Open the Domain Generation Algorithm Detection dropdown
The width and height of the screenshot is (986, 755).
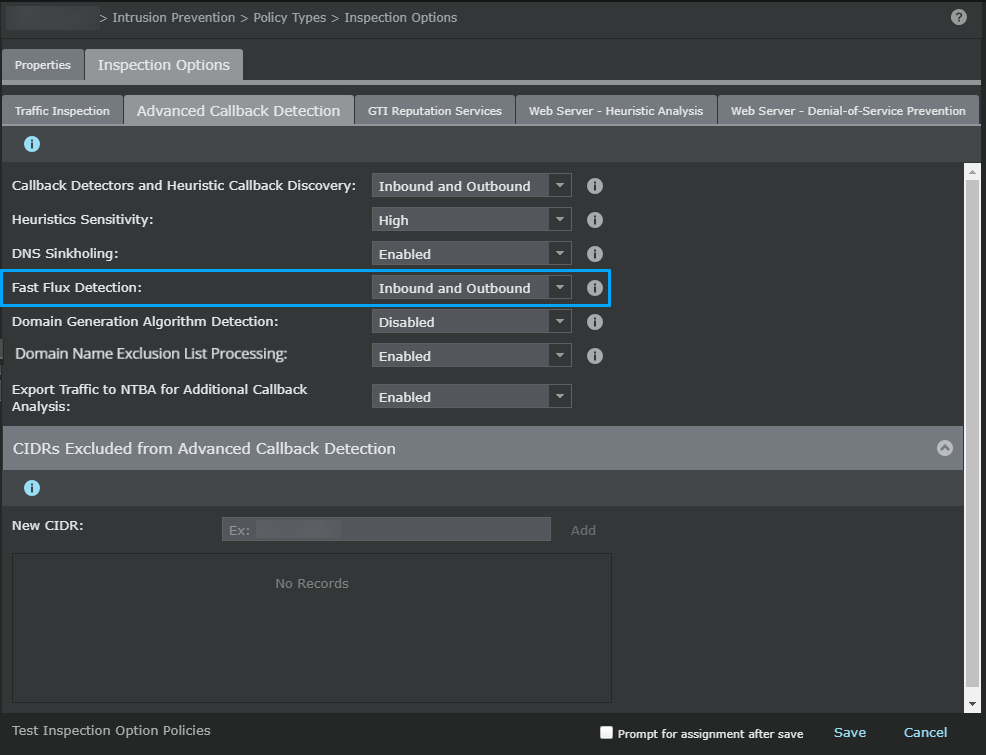click(x=472, y=321)
